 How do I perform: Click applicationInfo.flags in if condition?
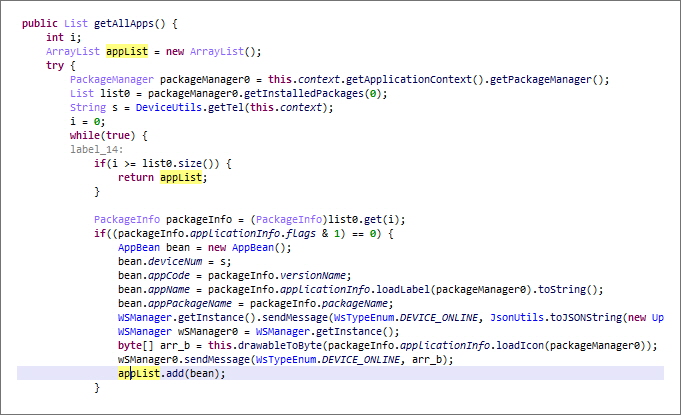point(253,233)
